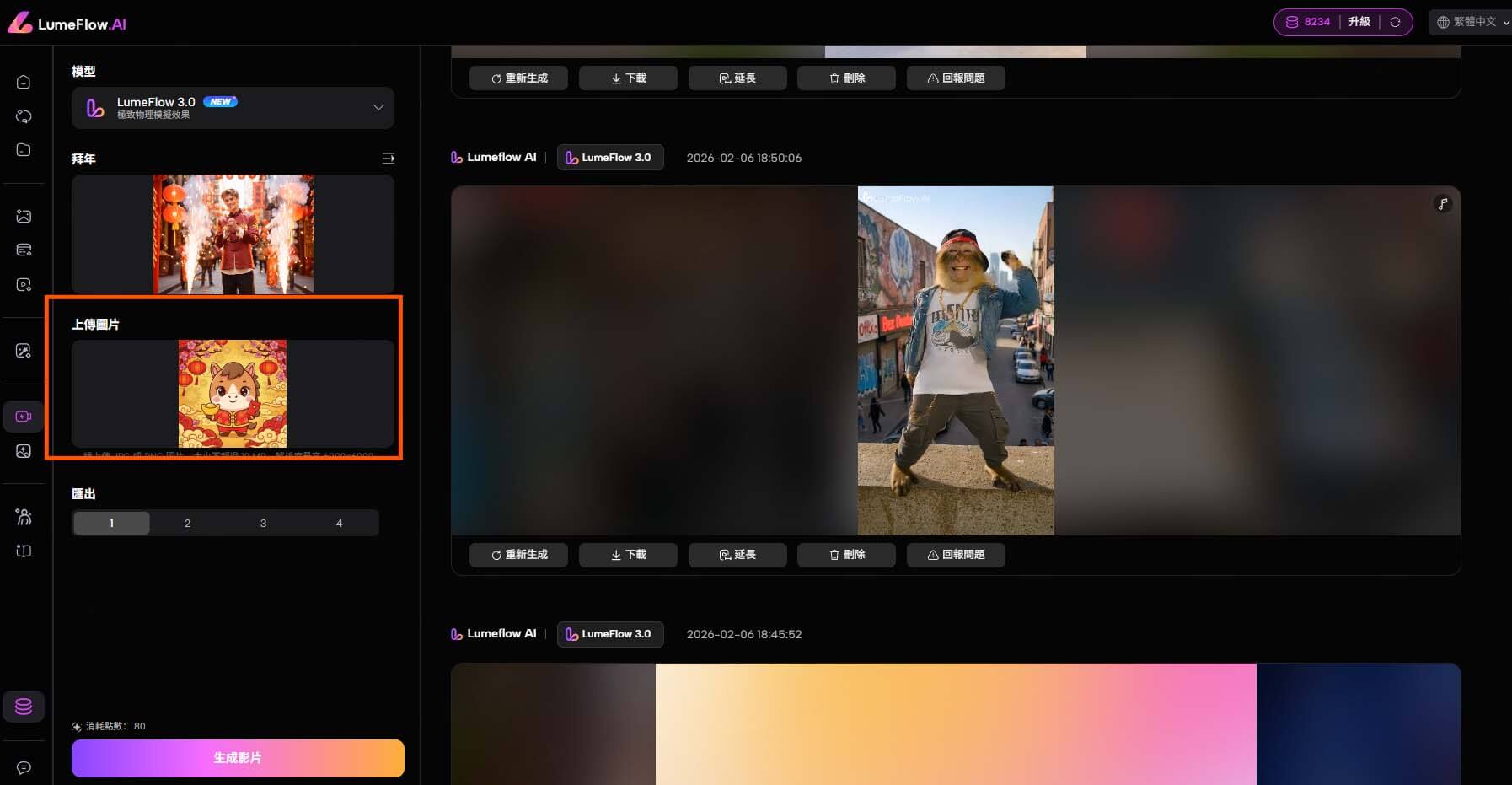Image resolution: width=1512 pixels, height=785 pixels.
Task: Click the 升級 upgrade button
Action: [1359, 22]
